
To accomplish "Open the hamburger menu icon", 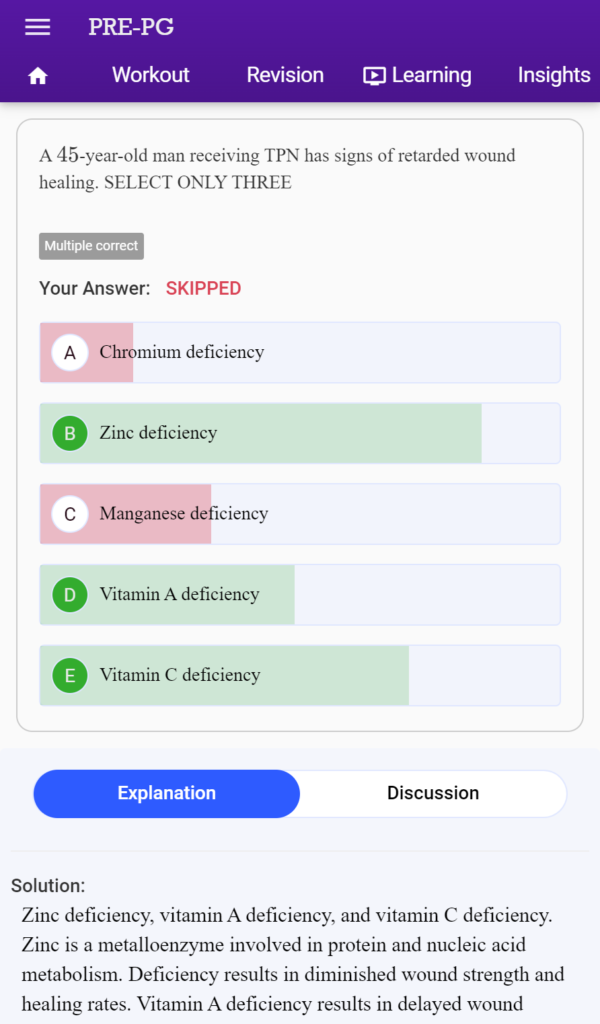I will coord(37,27).
